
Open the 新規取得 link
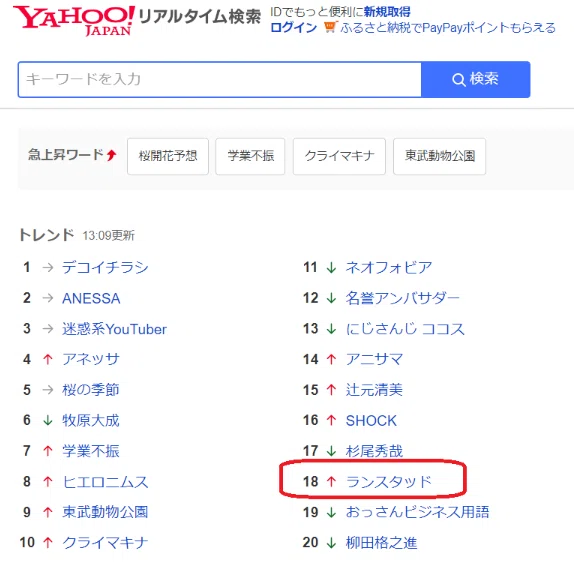(x=387, y=12)
